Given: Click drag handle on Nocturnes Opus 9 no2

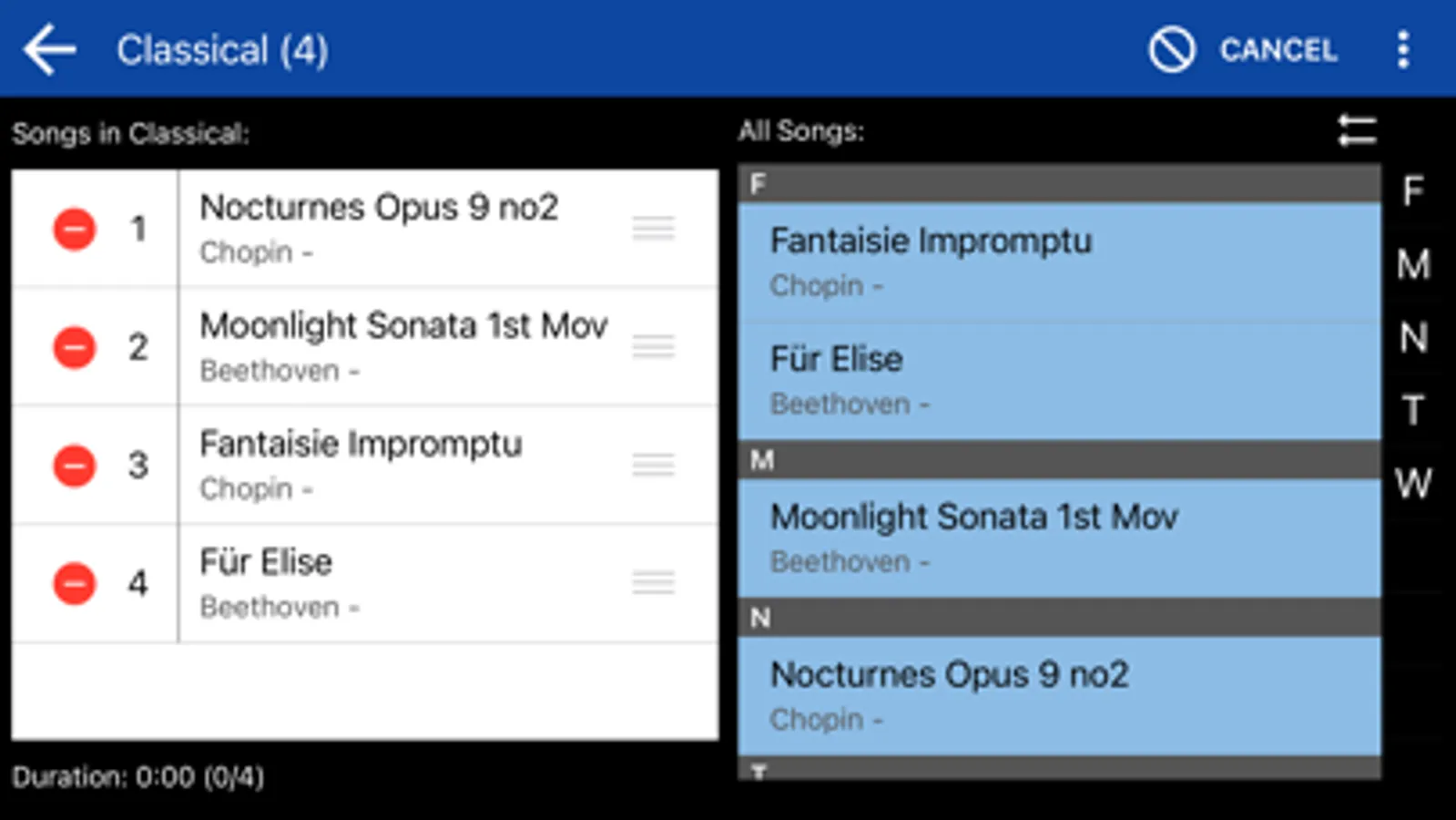Looking at the screenshot, I should [x=653, y=229].
